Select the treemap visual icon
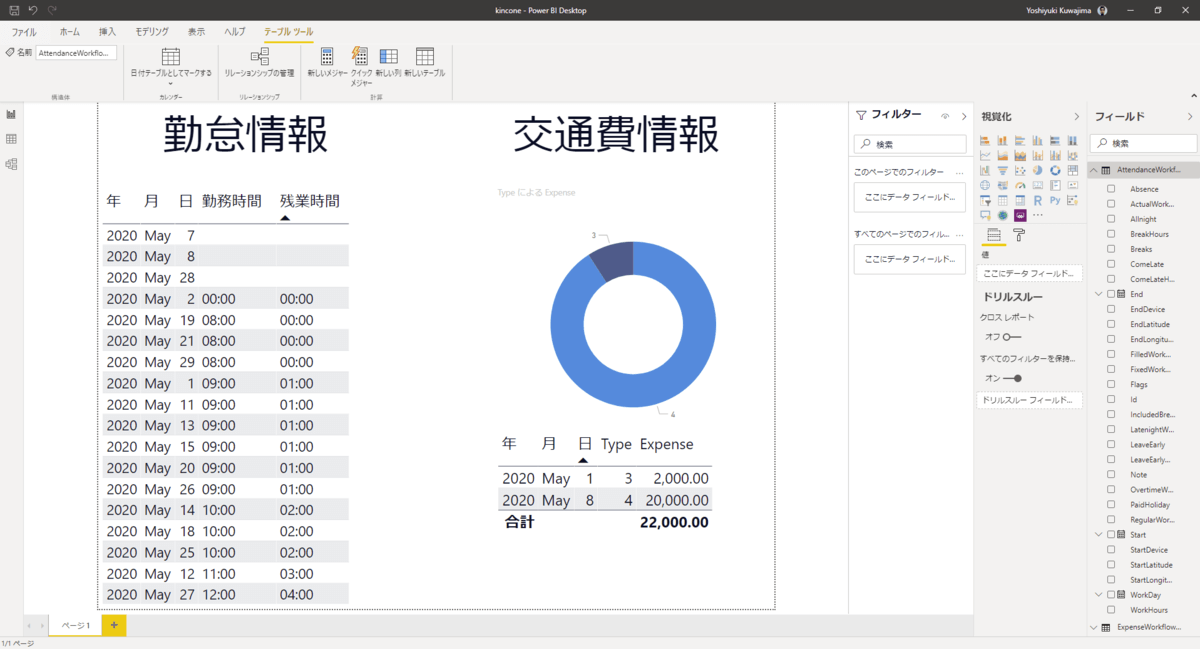 click(1073, 170)
